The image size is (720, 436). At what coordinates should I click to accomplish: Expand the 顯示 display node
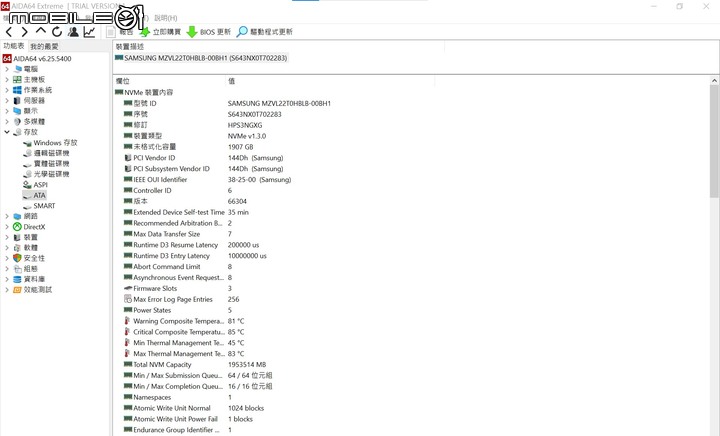[x=7, y=111]
